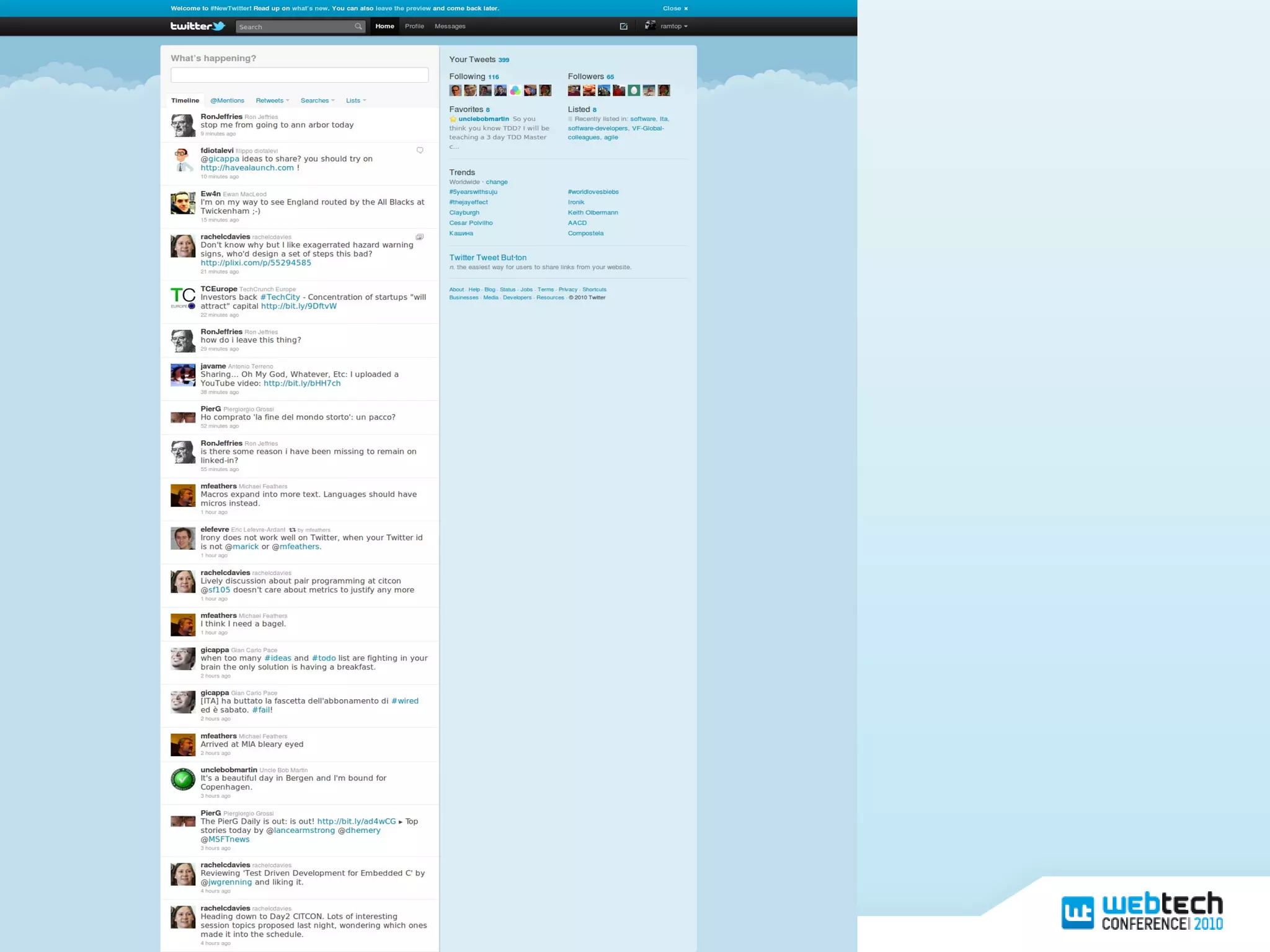
Task: Click the search magnifier icon
Action: (358, 26)
